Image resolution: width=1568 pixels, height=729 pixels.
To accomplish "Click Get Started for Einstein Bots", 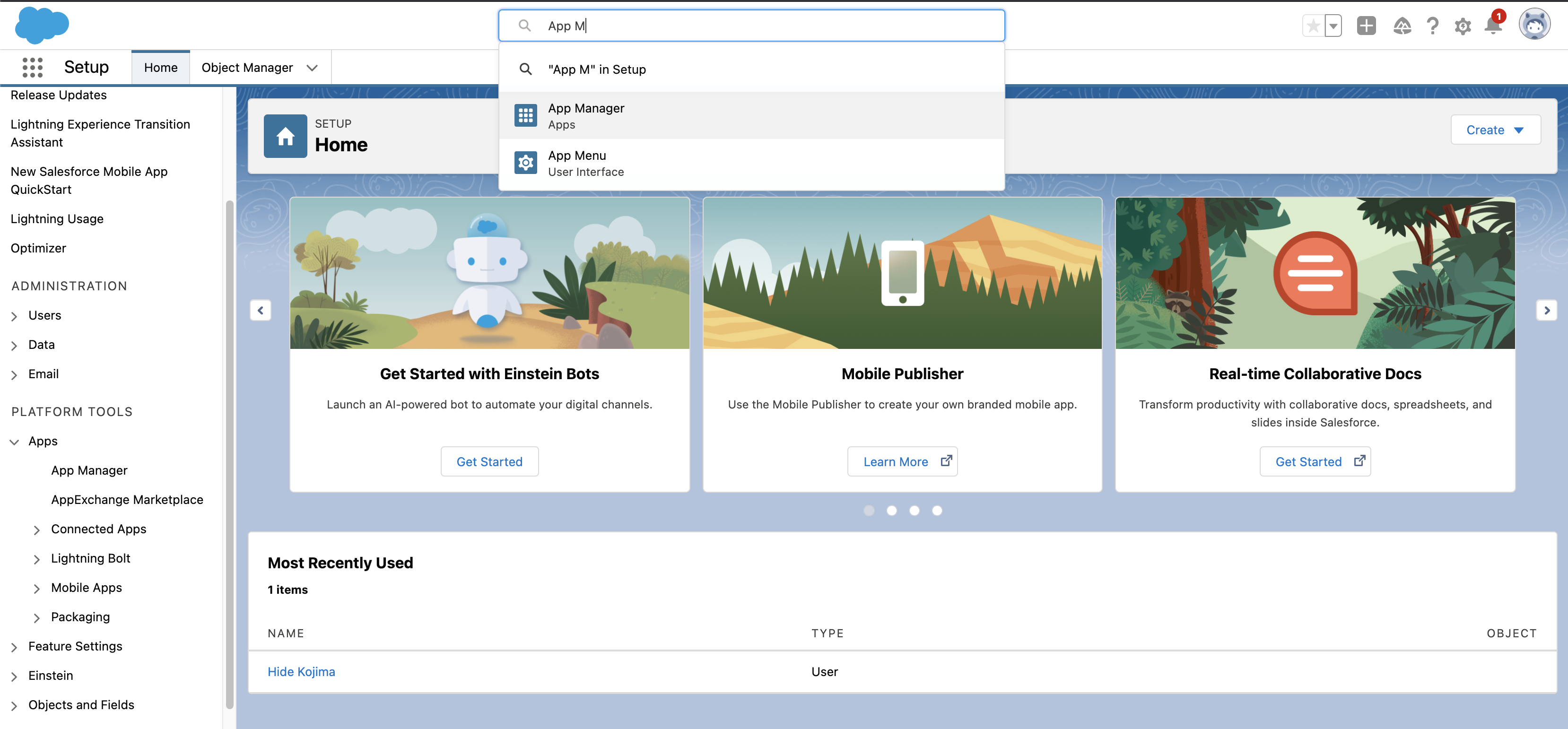I will coord(489,461).
